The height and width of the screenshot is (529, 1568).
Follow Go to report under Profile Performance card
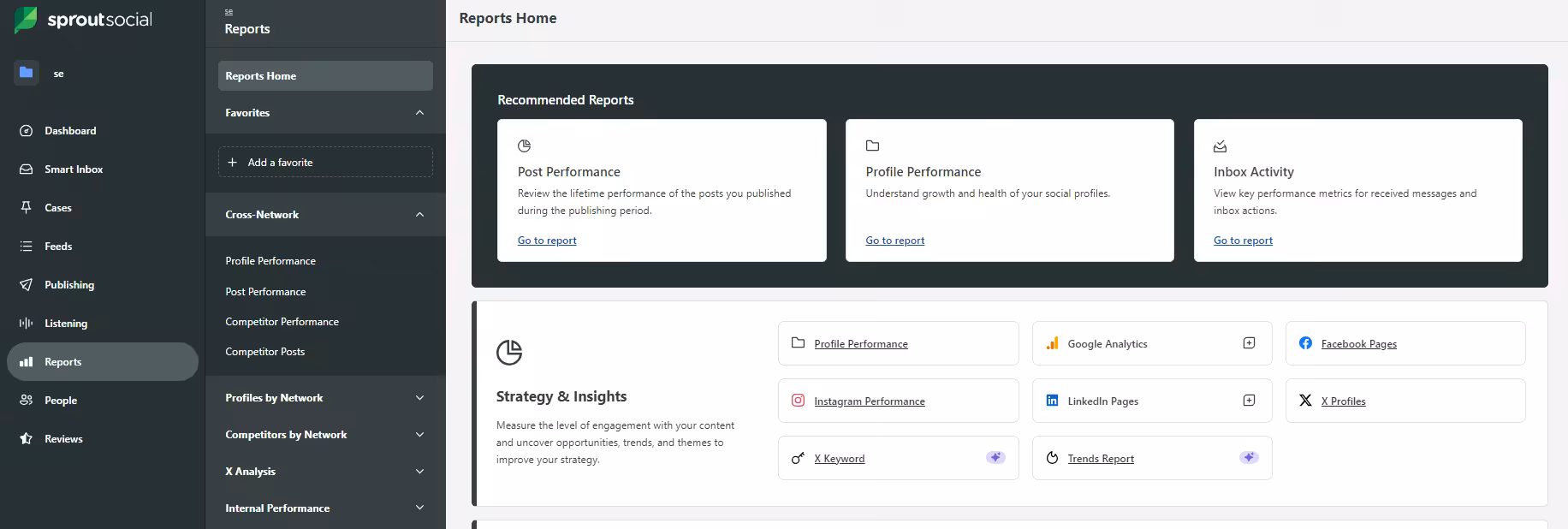pyautogui.click(x=895, y=241)
